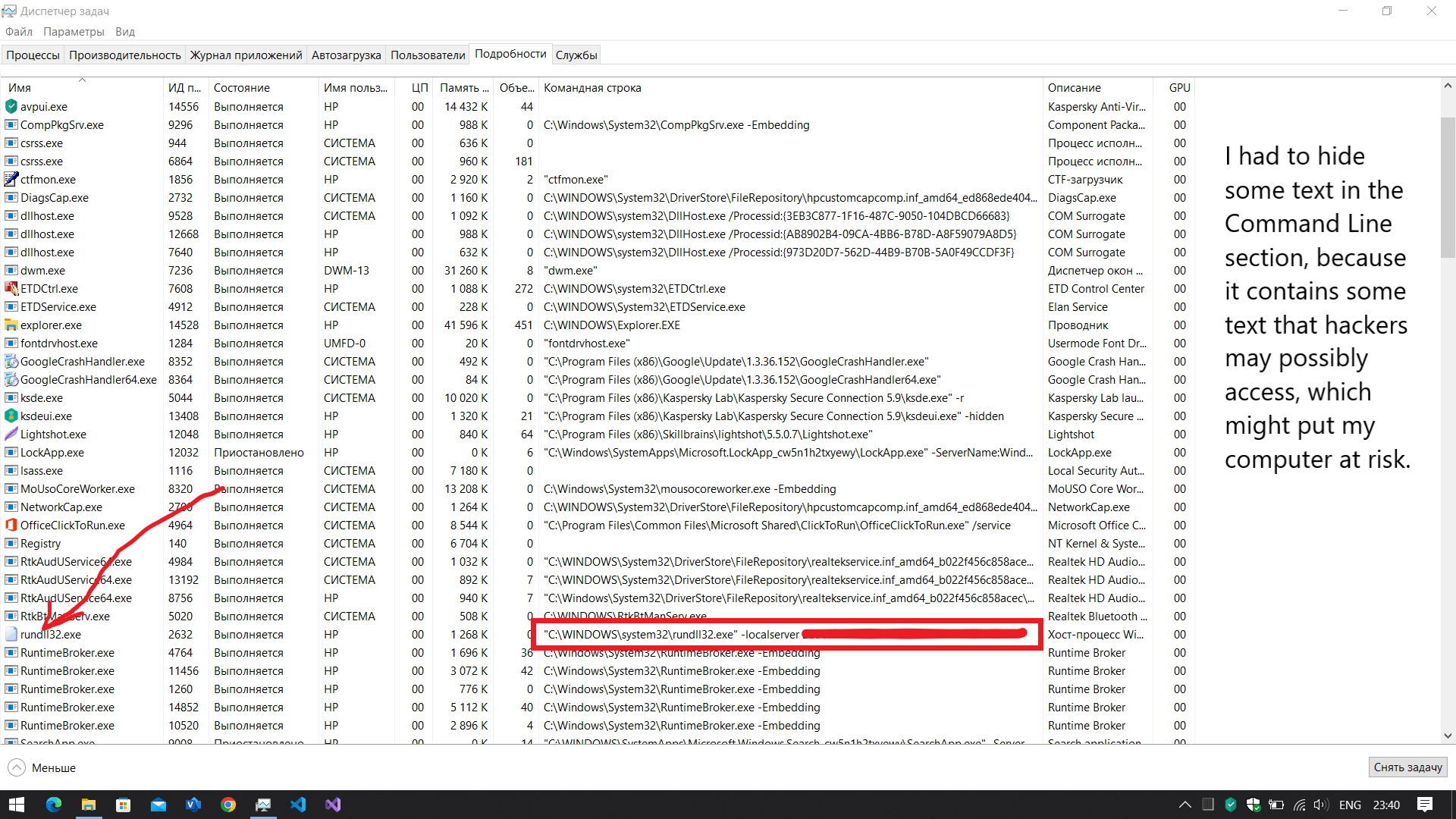Open Google Chrome from the taskbar
Image resolution: width=1456 pixels, height=819 pixels.
coord(228,805)
